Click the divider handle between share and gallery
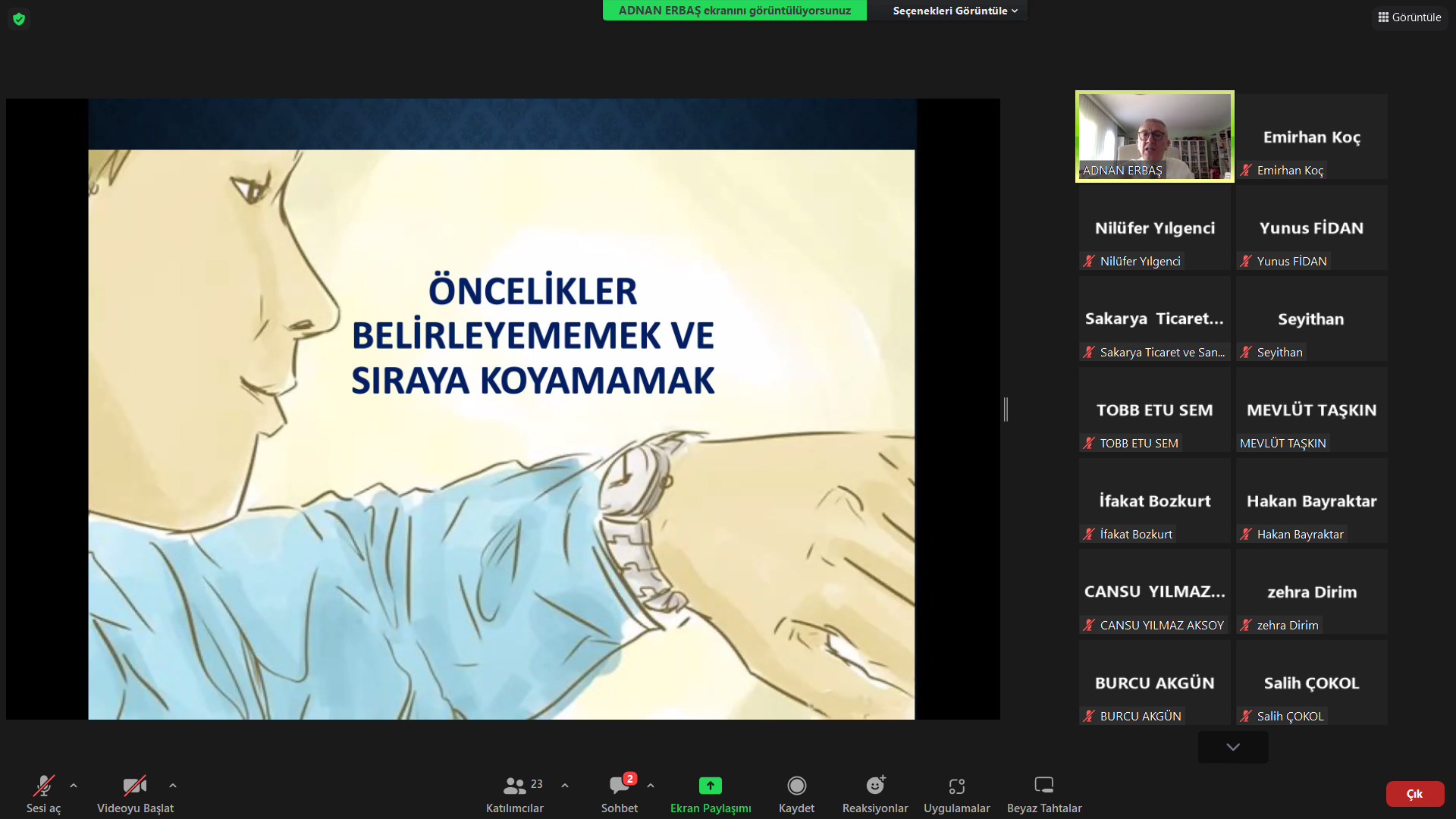This screenshot has width=1456, height=819. pos(1006,409)
